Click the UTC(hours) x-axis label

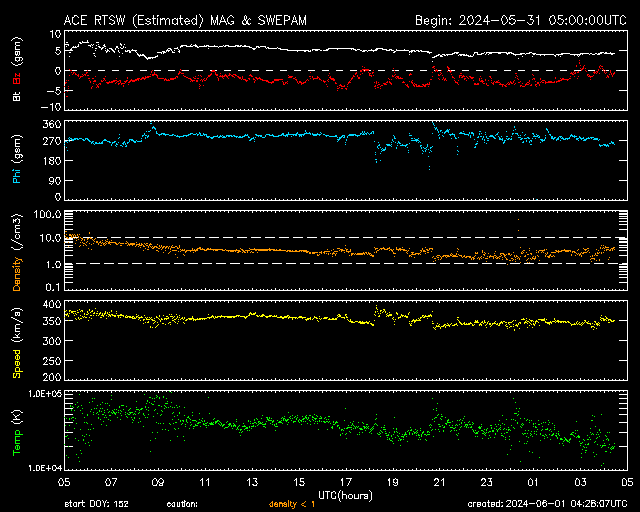(x=345, y=494)
